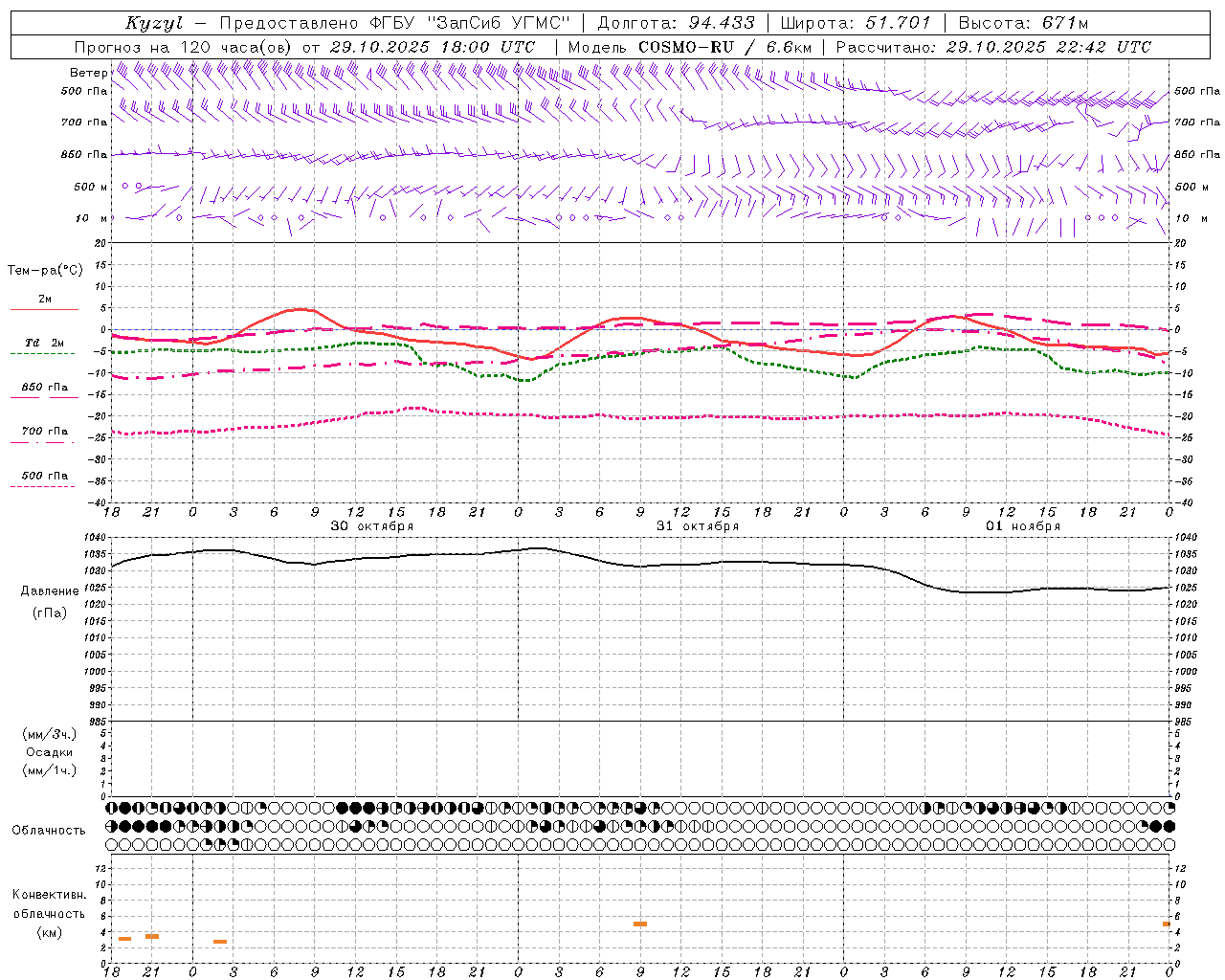Viewport: 1225px width, 980px height.
Task: Click the "500 гПа" label in the temperature legend
Action: pos(45,476)
